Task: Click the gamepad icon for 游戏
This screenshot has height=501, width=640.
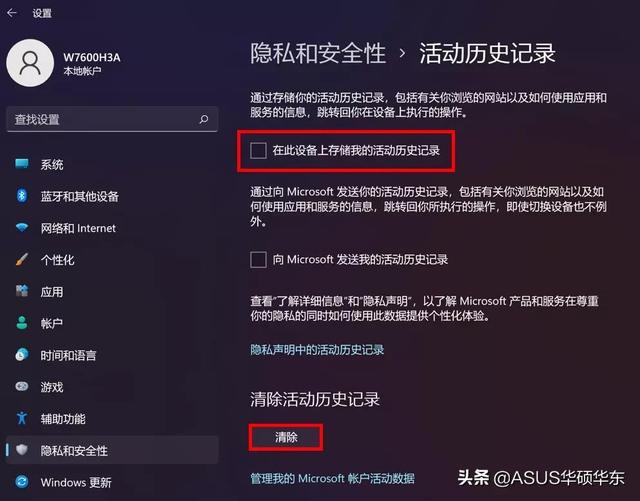Action: click(22, 386)
